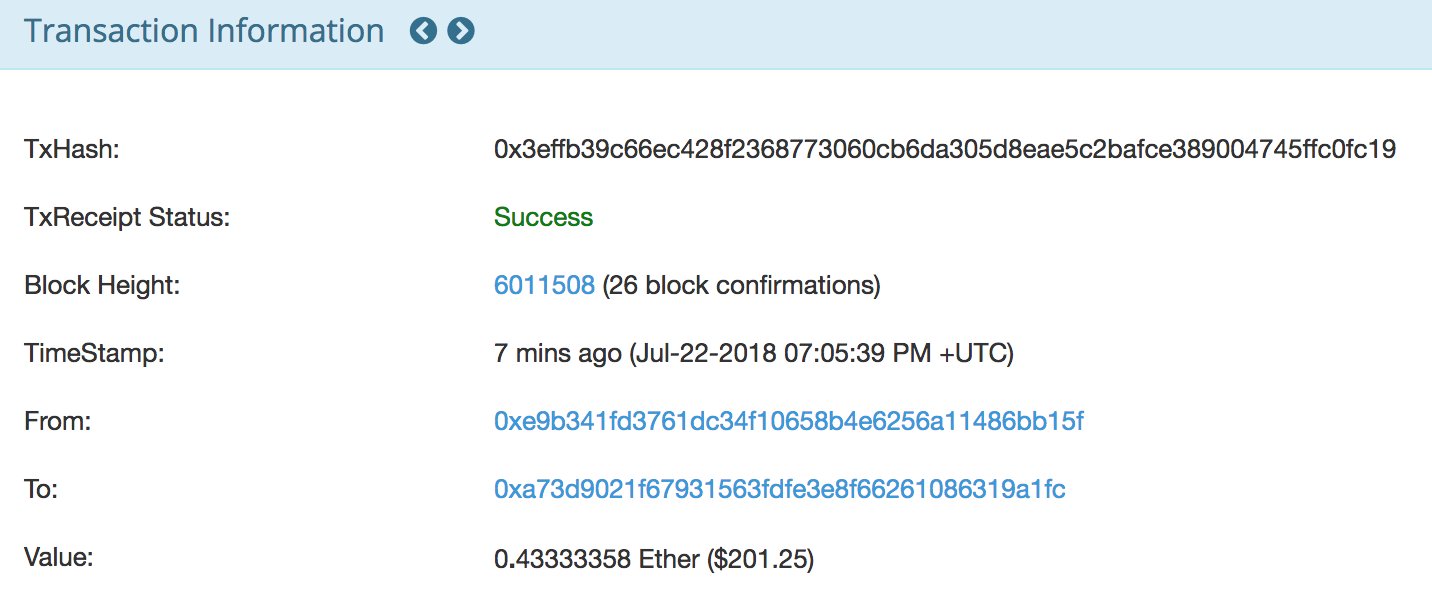Click the transaction hash value
The height and width of the screenshot is (600, 1432).
click(945, 150)
